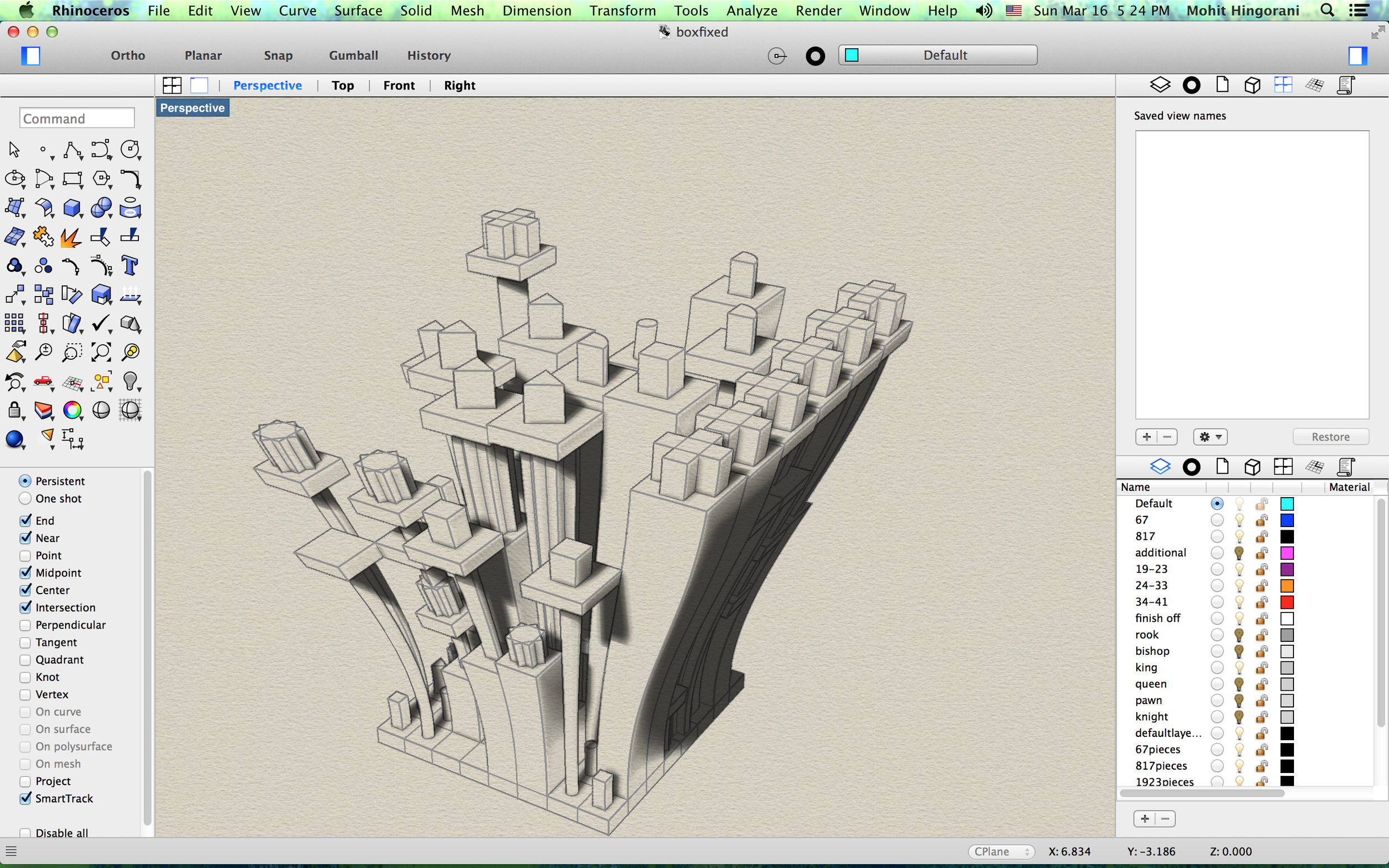This screenshot has height=868, width=1389.
Task: Select the arrow pointer selection tool
Action: 14,149
